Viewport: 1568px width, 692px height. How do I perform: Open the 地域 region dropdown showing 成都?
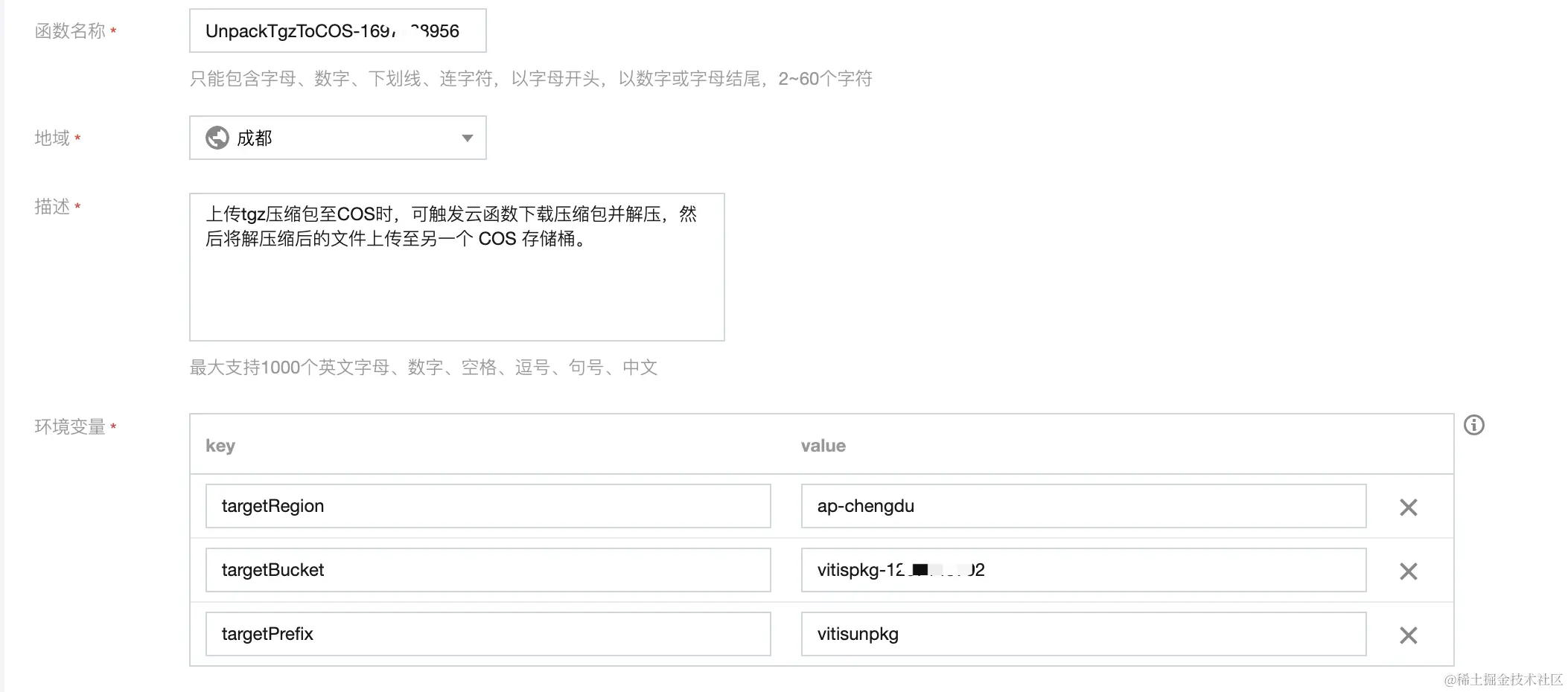337,138
